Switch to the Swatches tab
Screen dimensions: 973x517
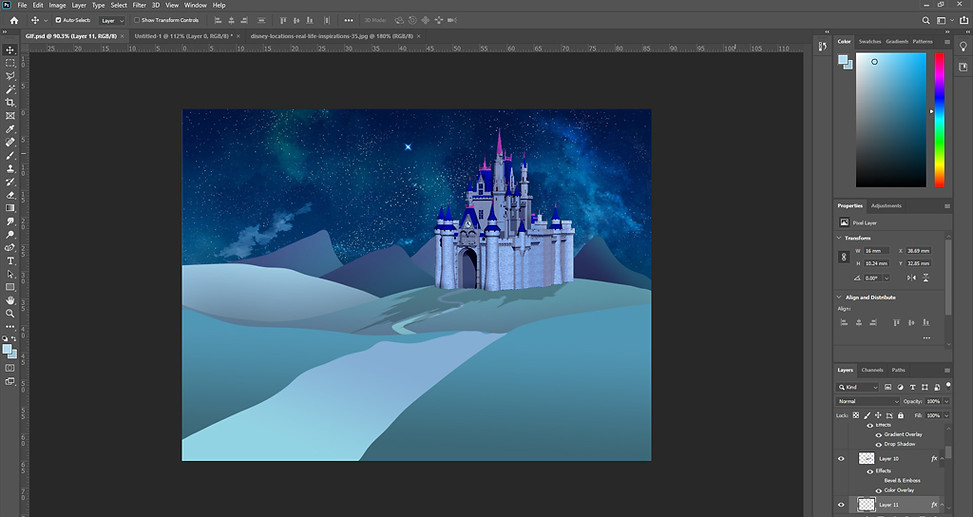click(x=870, y=42)
